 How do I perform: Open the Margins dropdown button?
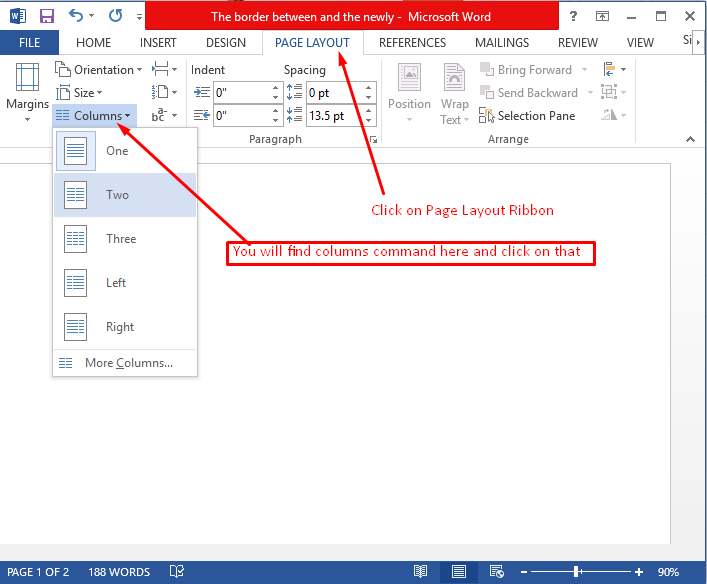tap(27, 92)
